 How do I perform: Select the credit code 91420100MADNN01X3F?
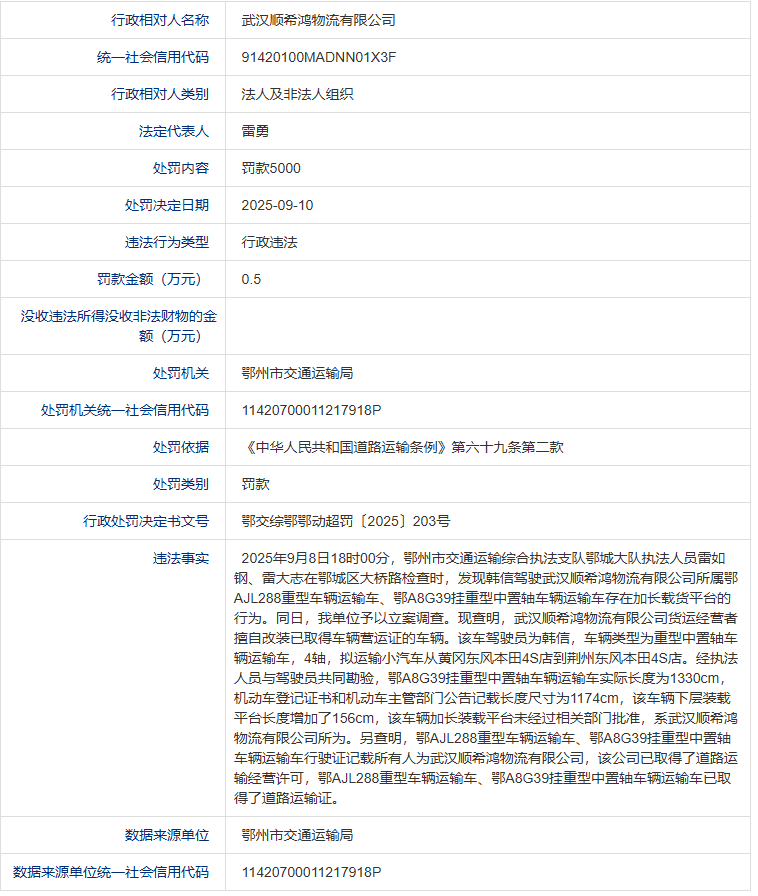(x=319, y=57)
